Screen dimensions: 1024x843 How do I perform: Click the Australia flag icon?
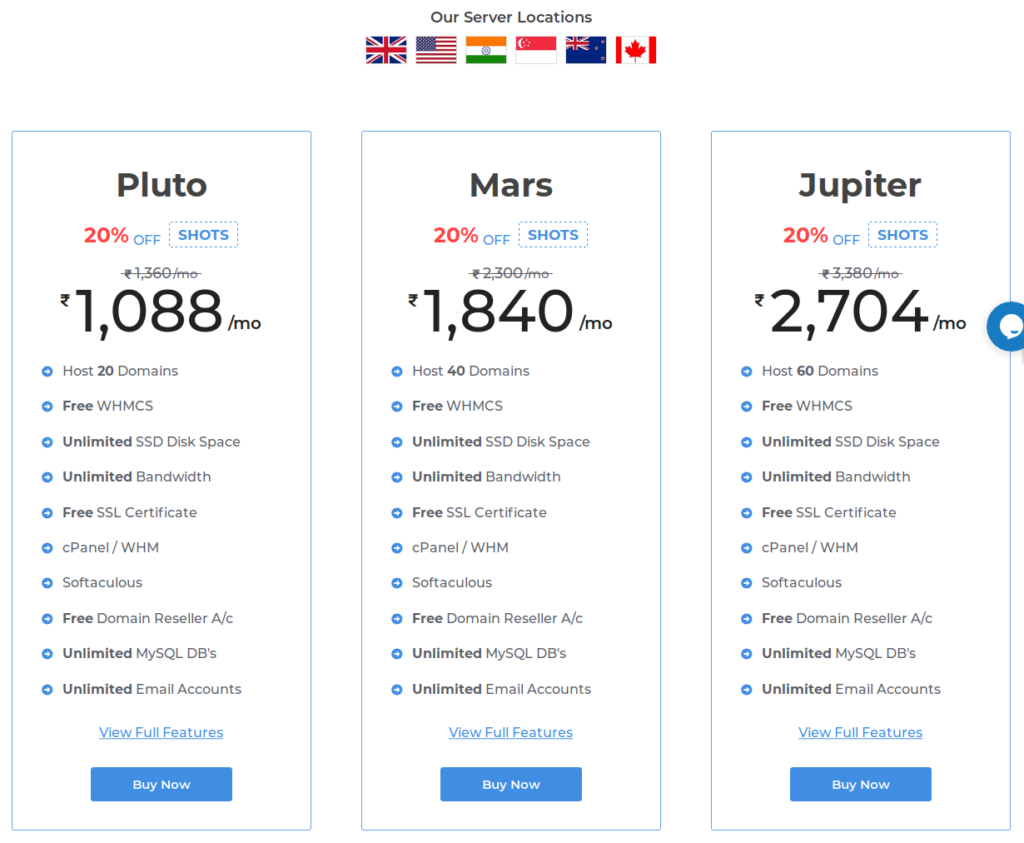tap(586, 50)
